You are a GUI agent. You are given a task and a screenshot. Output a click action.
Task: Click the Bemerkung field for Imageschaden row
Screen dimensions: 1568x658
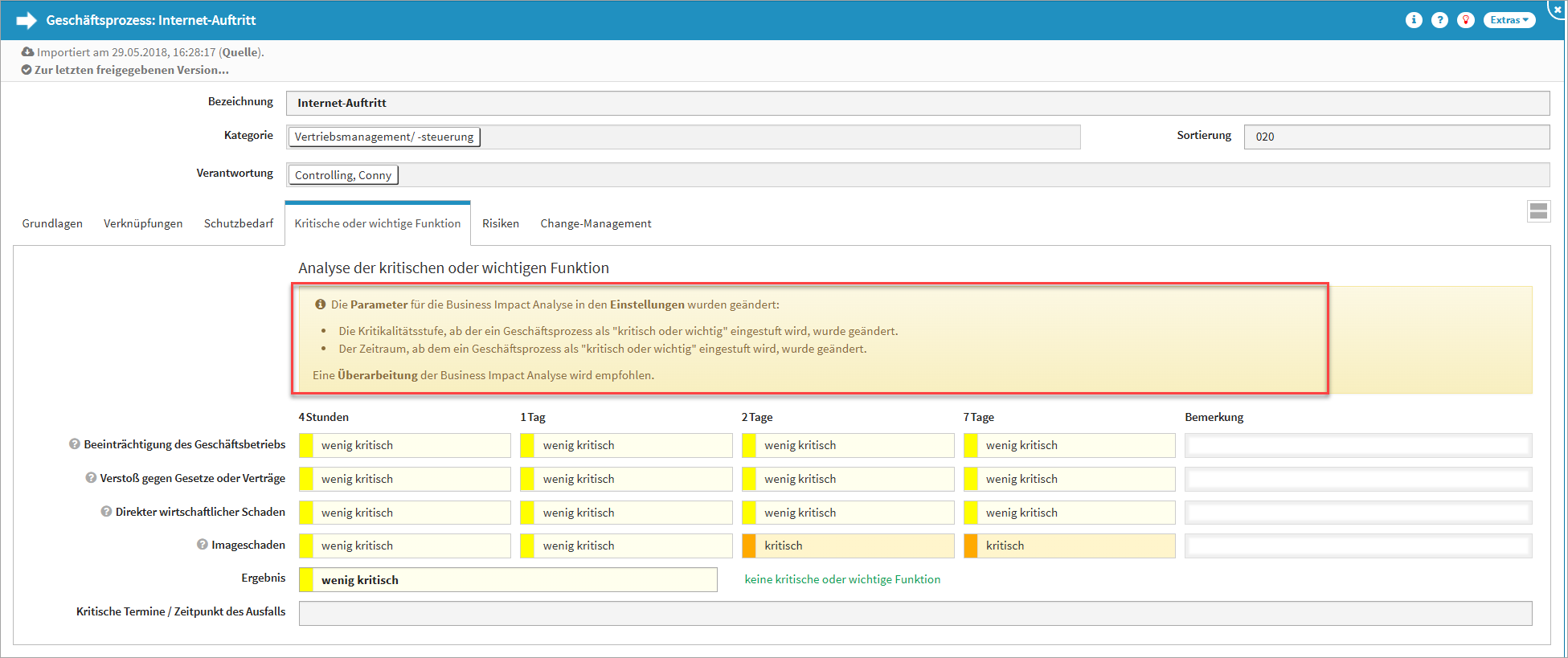(1357, 546)
